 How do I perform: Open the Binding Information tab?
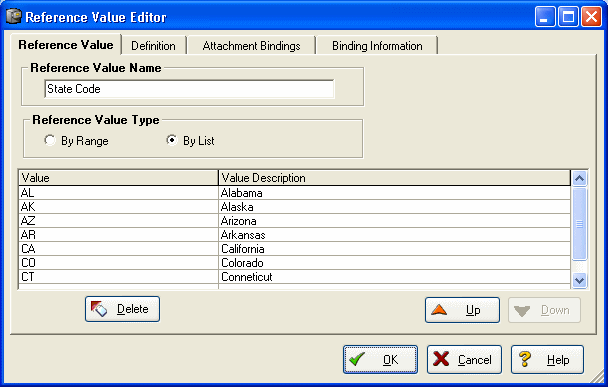(377, 46)
